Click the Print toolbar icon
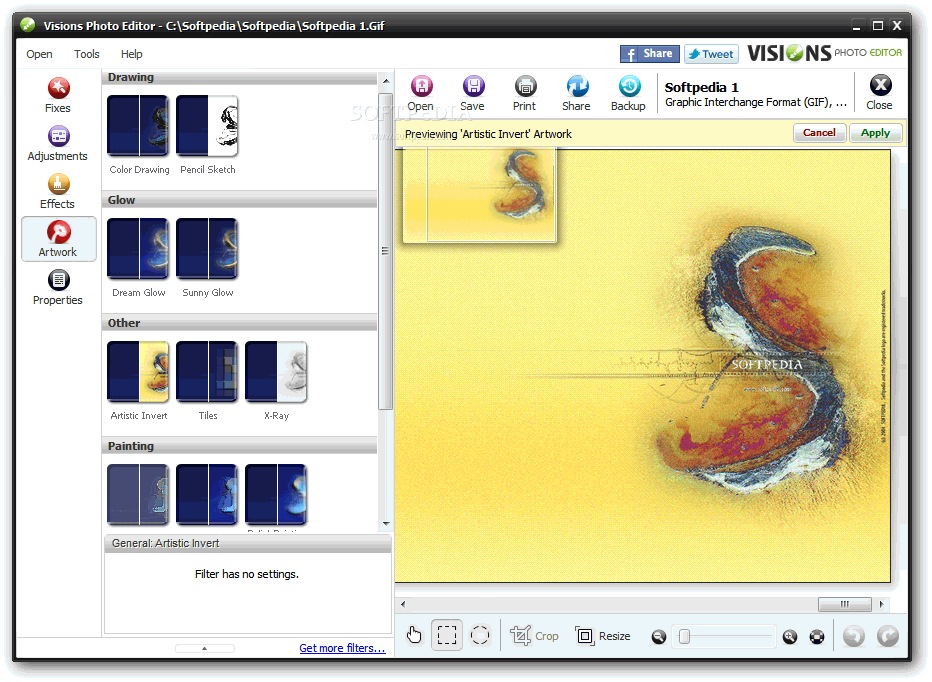 pyautogui.click(x=525, y=93)
